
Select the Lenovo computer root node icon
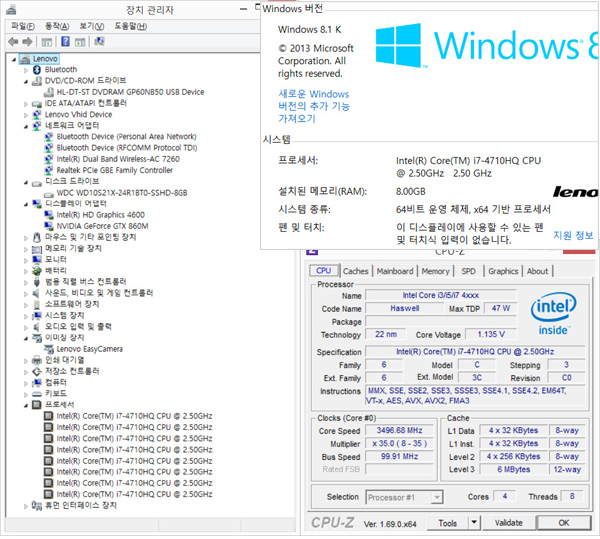[25, 59]
